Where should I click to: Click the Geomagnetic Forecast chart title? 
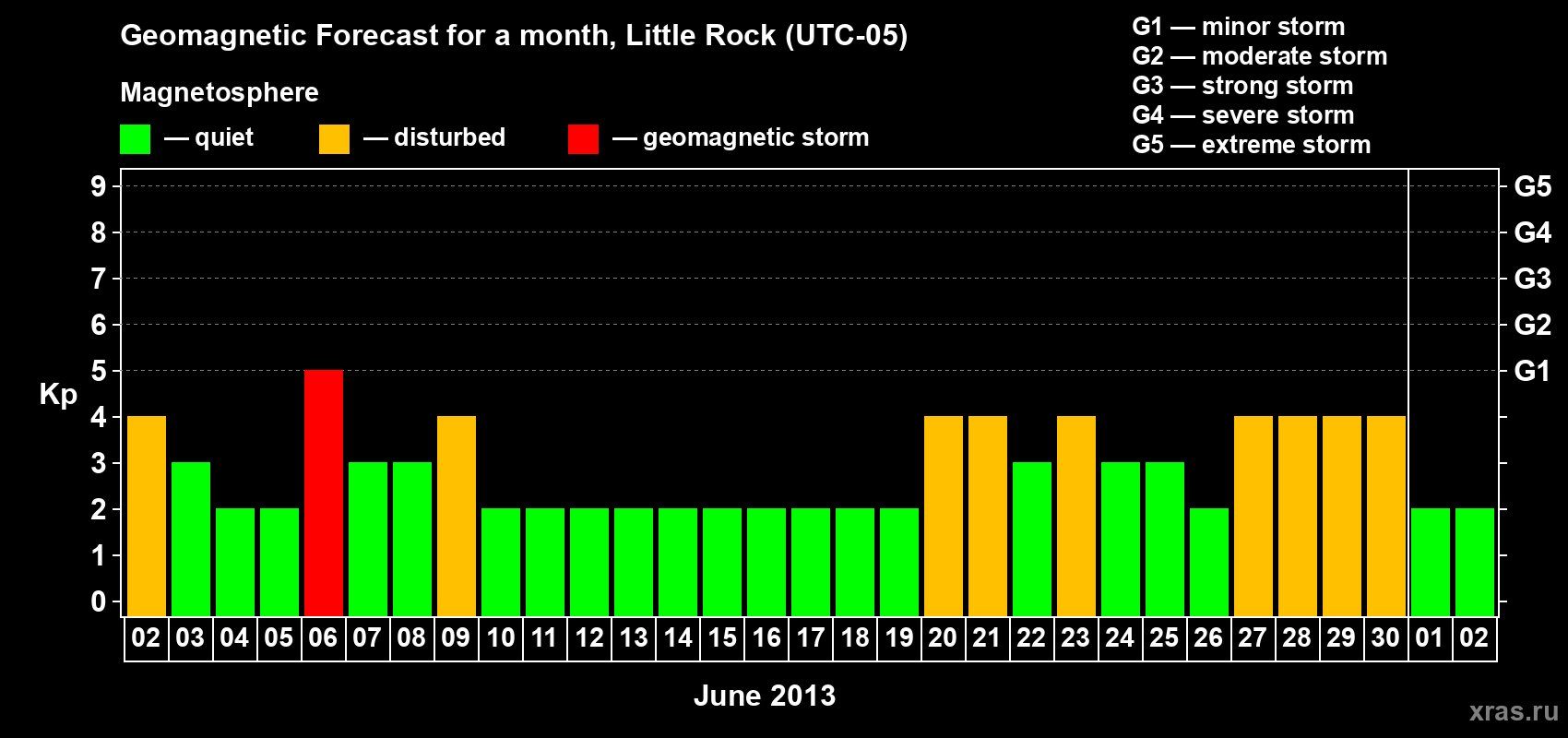514,36
